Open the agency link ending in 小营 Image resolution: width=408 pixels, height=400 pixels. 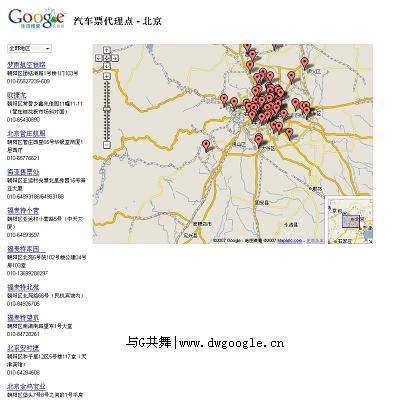point(23,211)
